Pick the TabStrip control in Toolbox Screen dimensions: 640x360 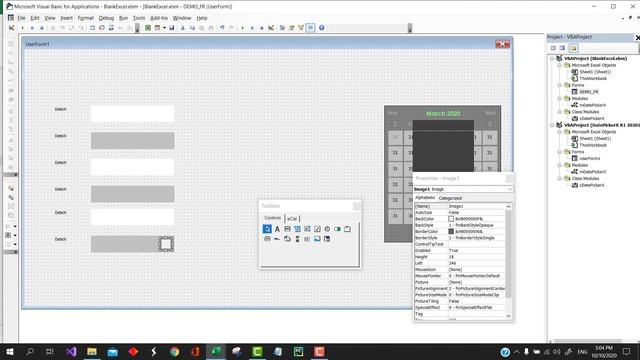tap(277, 239)
